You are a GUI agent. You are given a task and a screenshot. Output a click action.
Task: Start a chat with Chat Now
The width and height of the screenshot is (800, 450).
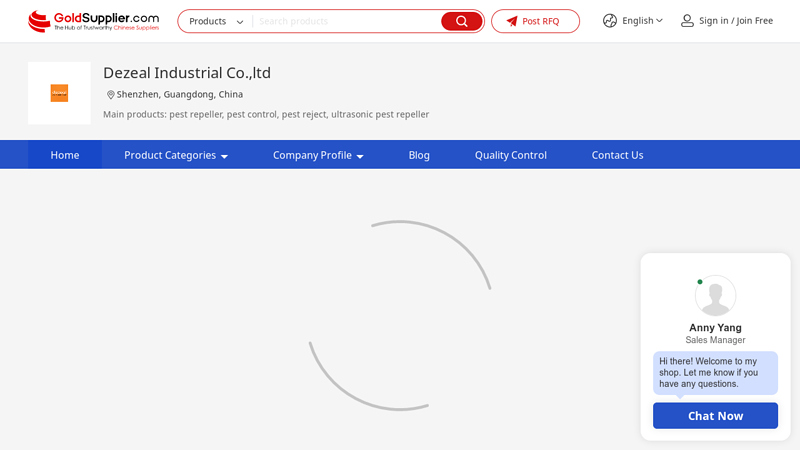tap(715, 416)
